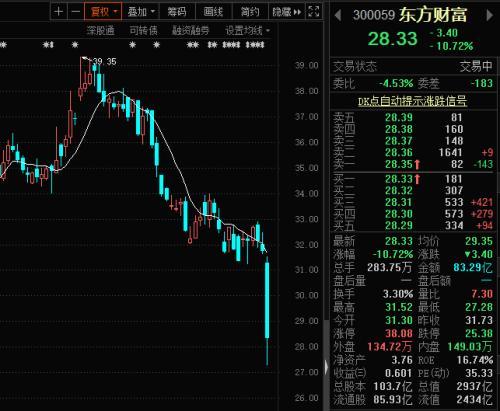The width and height of the screenshot is (500, 411).
Task: Click stock code 300059
Action: click(374, 15)
